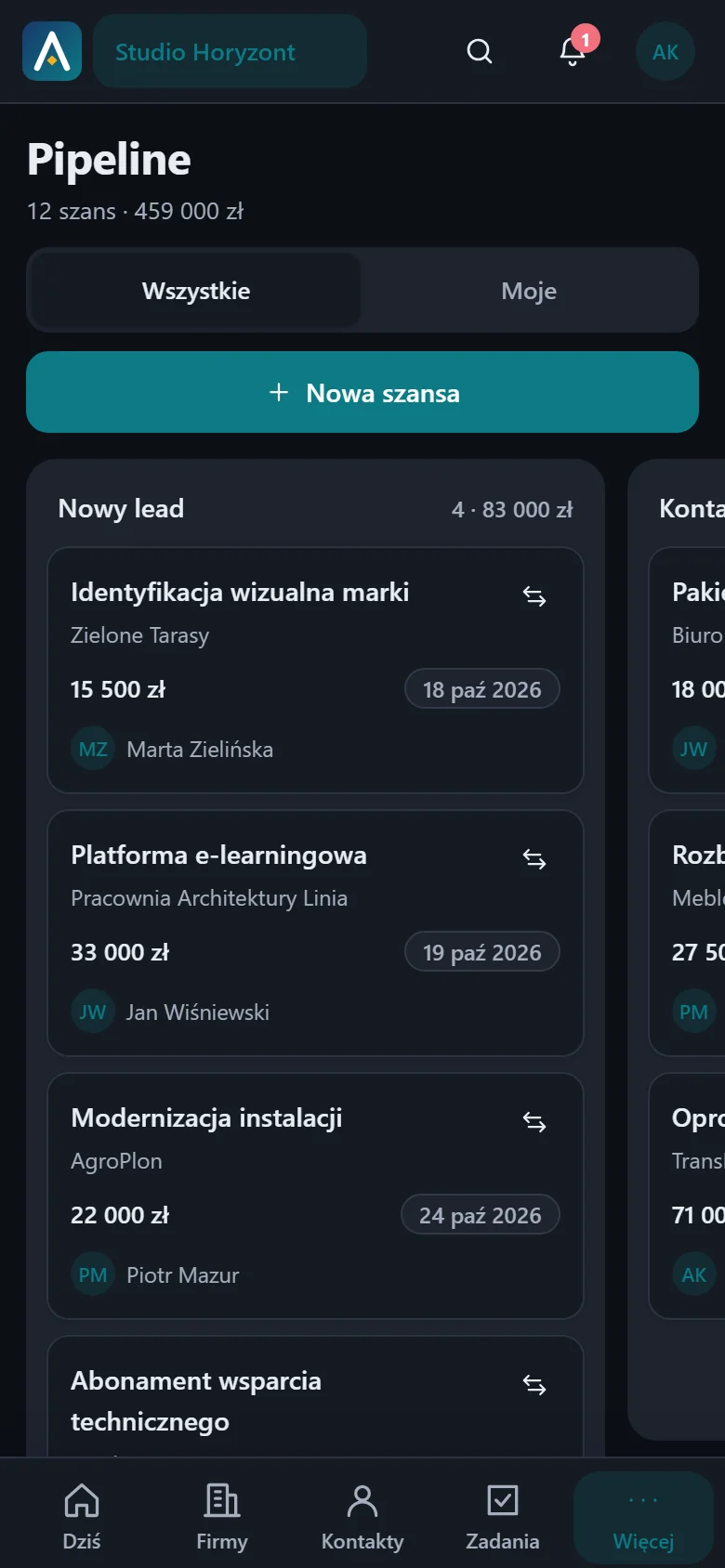
Task: Click move-stage arrows on Platforma e-learningowa card
Action: point(534,859)
